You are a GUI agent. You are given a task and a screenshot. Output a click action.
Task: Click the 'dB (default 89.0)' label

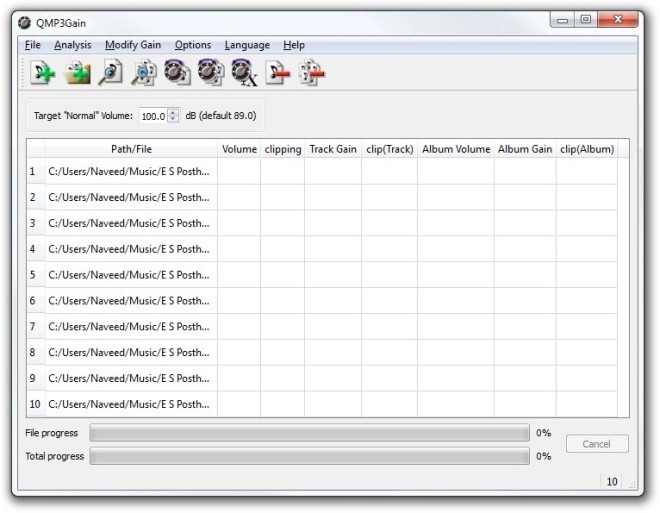(221, 115)
